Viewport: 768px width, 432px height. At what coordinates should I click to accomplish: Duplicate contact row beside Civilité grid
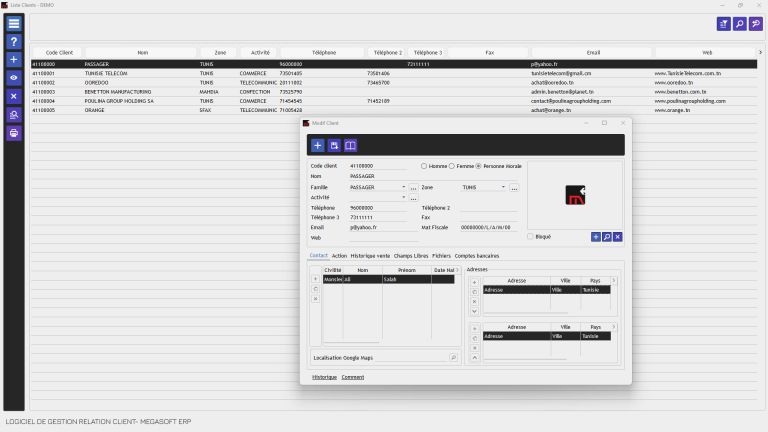tap(315, 289)
